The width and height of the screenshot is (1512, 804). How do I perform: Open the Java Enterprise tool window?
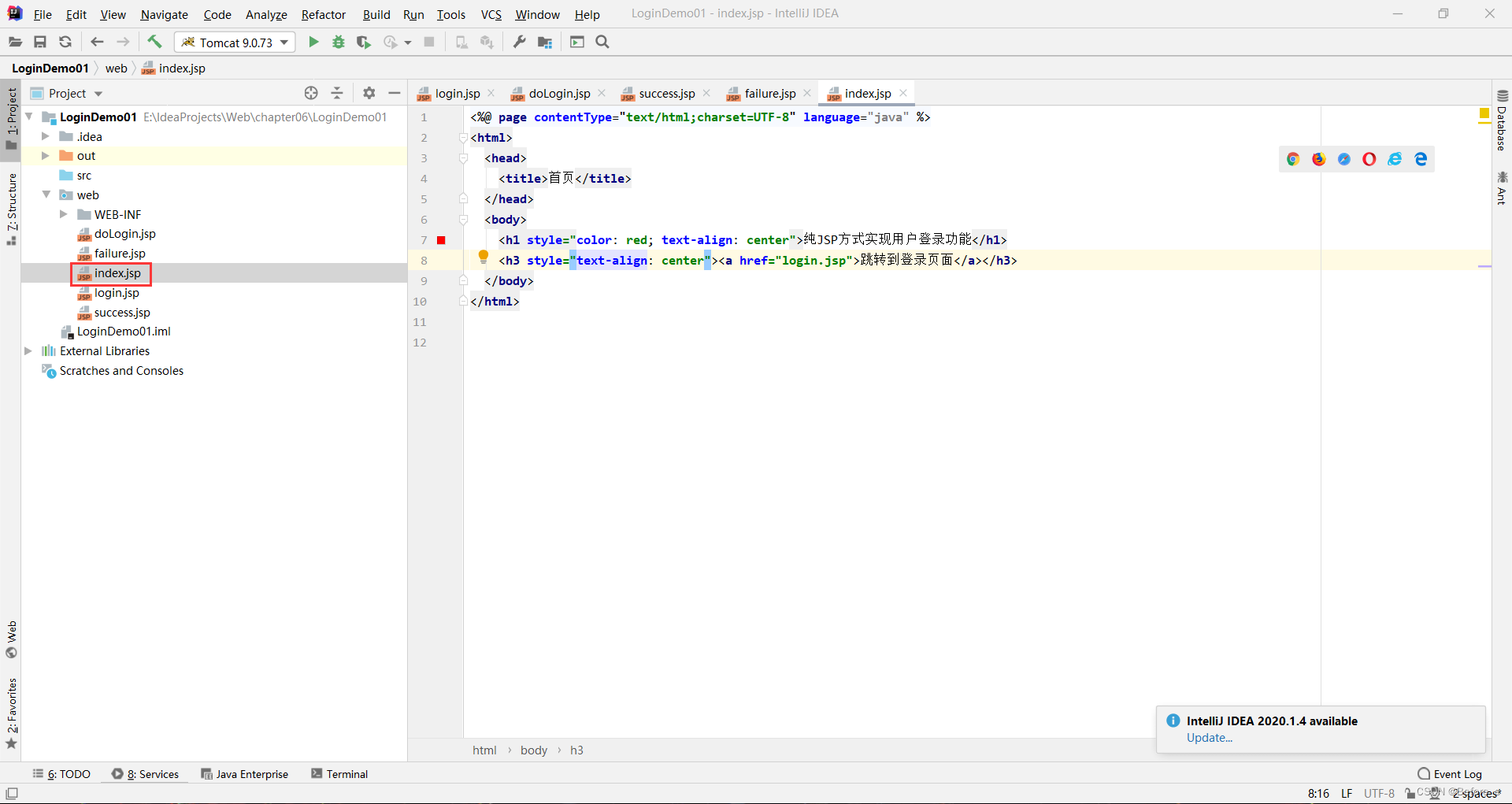pyautogui.click(x=244, y=774)
